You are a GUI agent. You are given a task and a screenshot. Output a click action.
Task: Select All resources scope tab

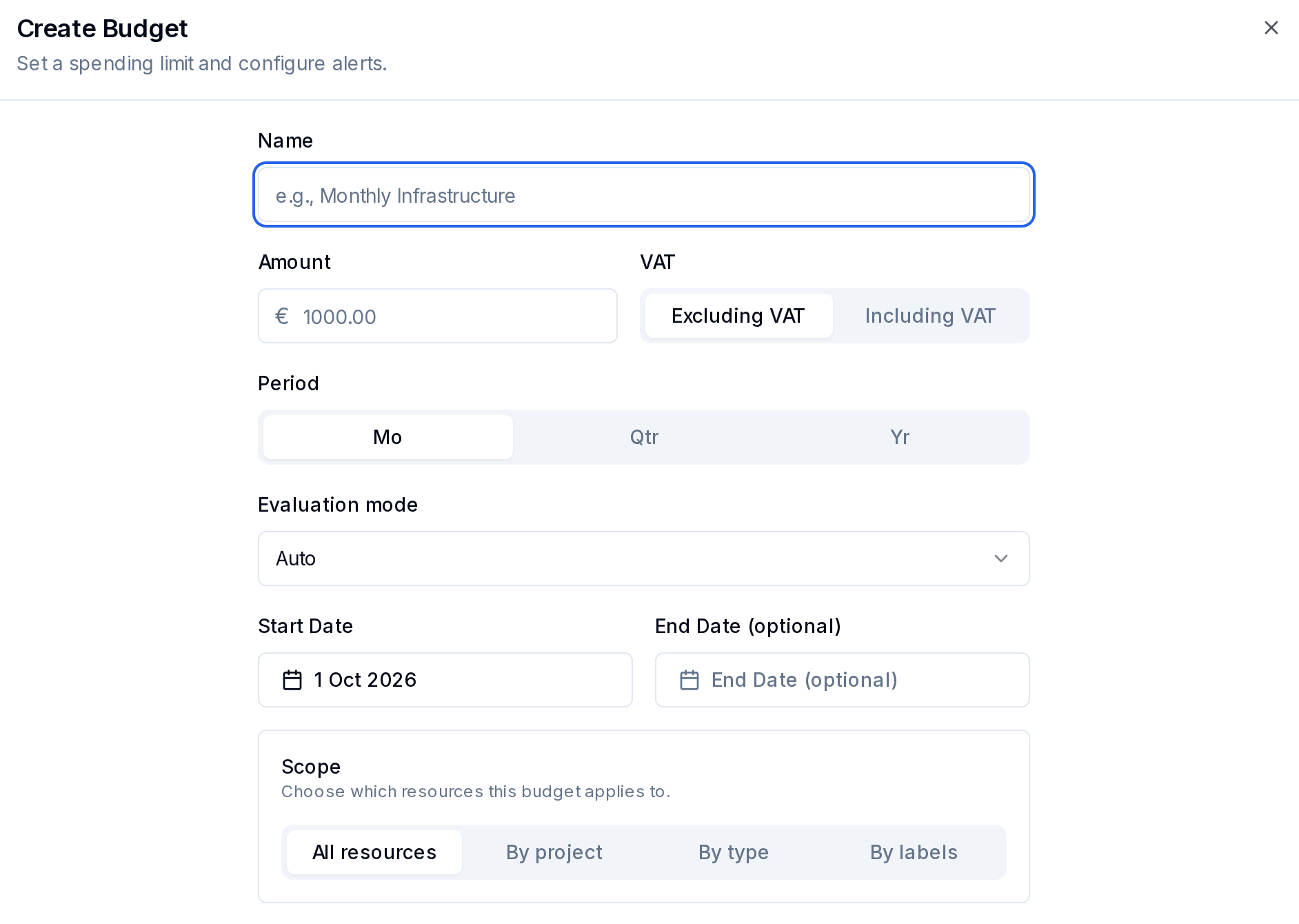[x=374, y=852]
